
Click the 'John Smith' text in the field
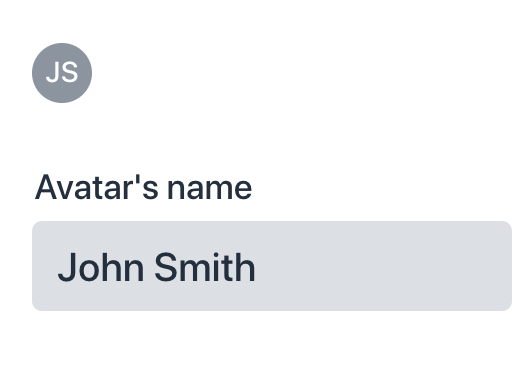pyautogui.click(x=157, y=267)
